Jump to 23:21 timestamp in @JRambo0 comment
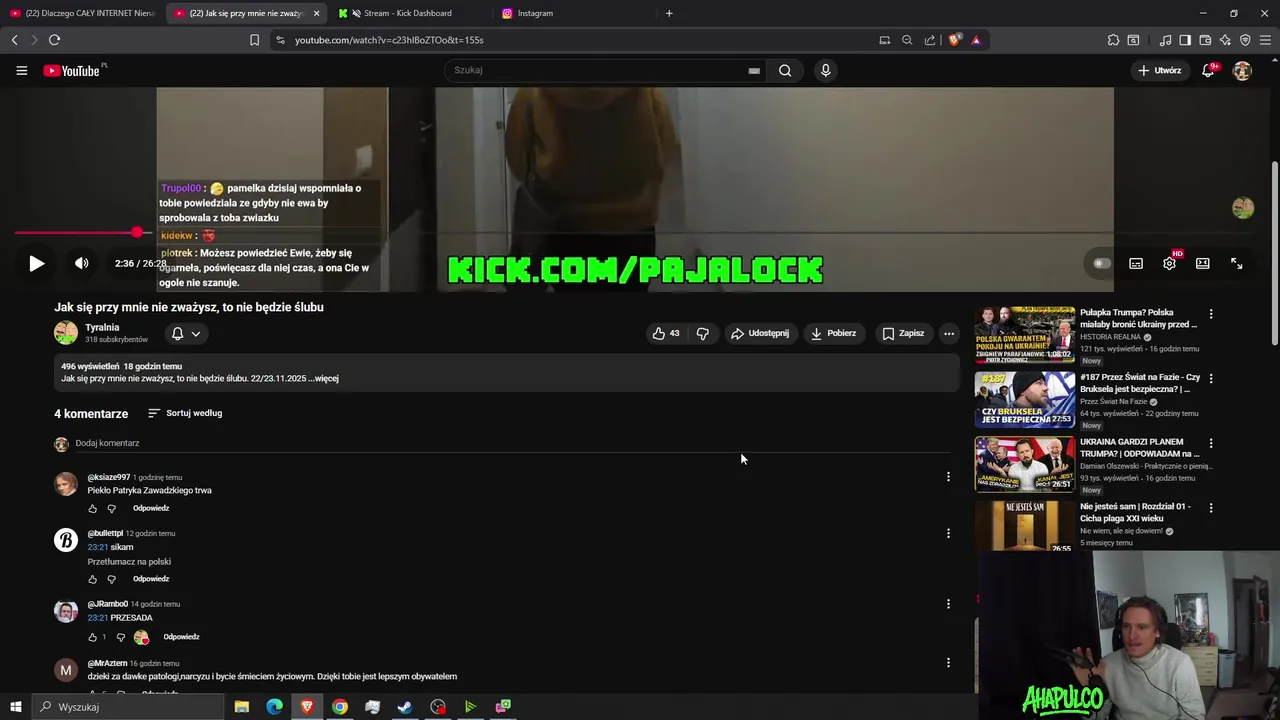Viewport: 1280px width, 720px height. pyautogui.click(x=97, y=618)
